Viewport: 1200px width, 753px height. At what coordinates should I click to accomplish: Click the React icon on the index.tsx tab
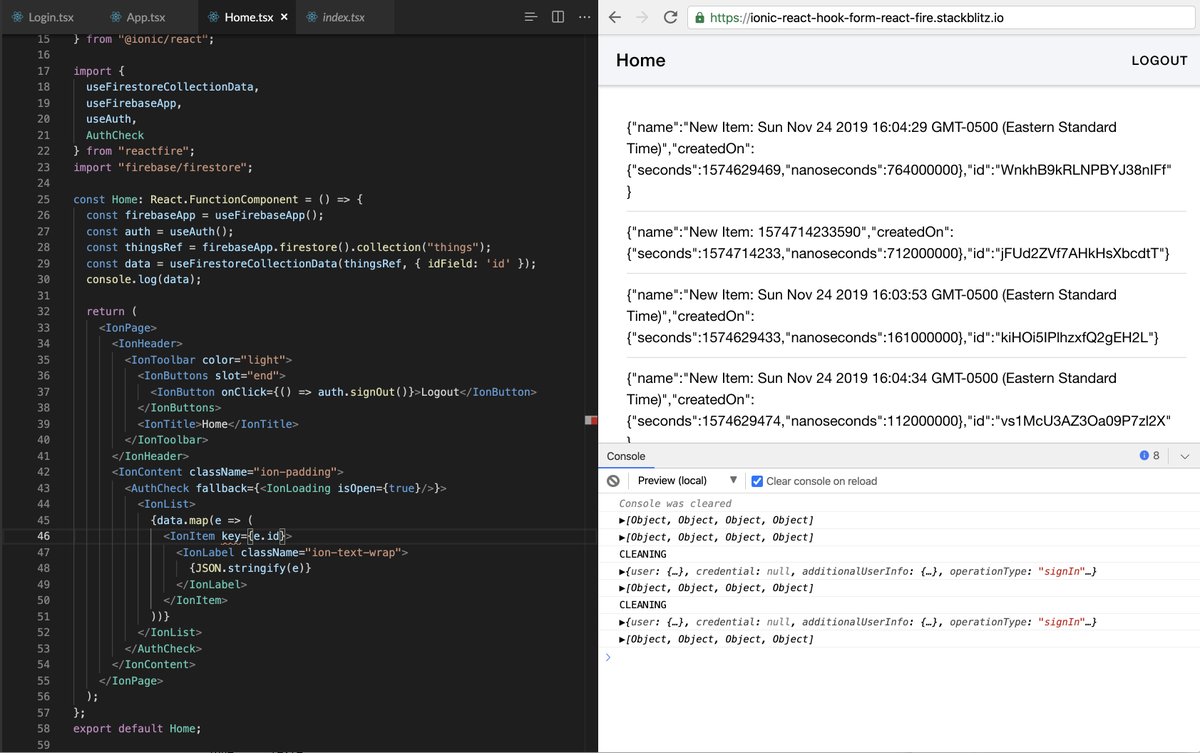pyautogui.click(x=313, y=18)
